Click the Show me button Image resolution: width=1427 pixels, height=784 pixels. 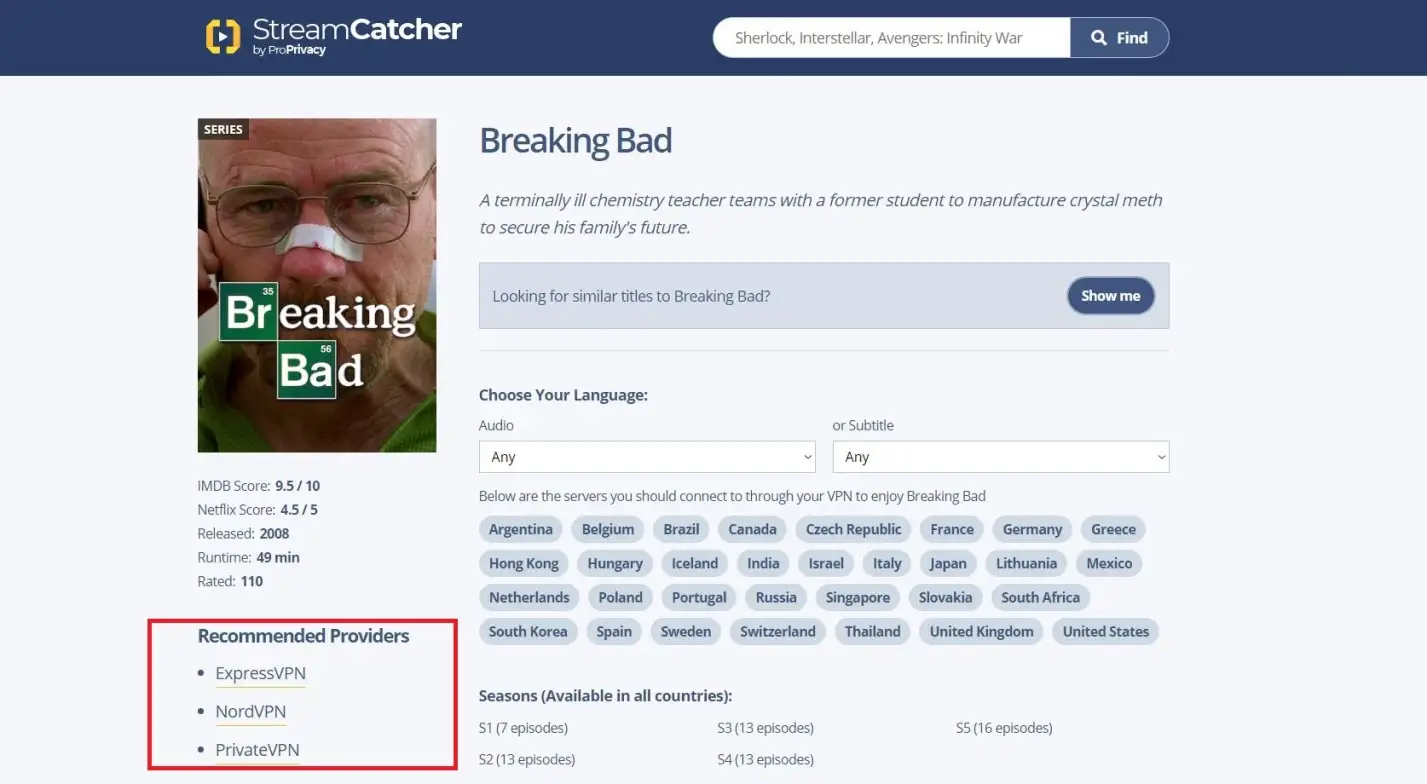(1110, 296)
